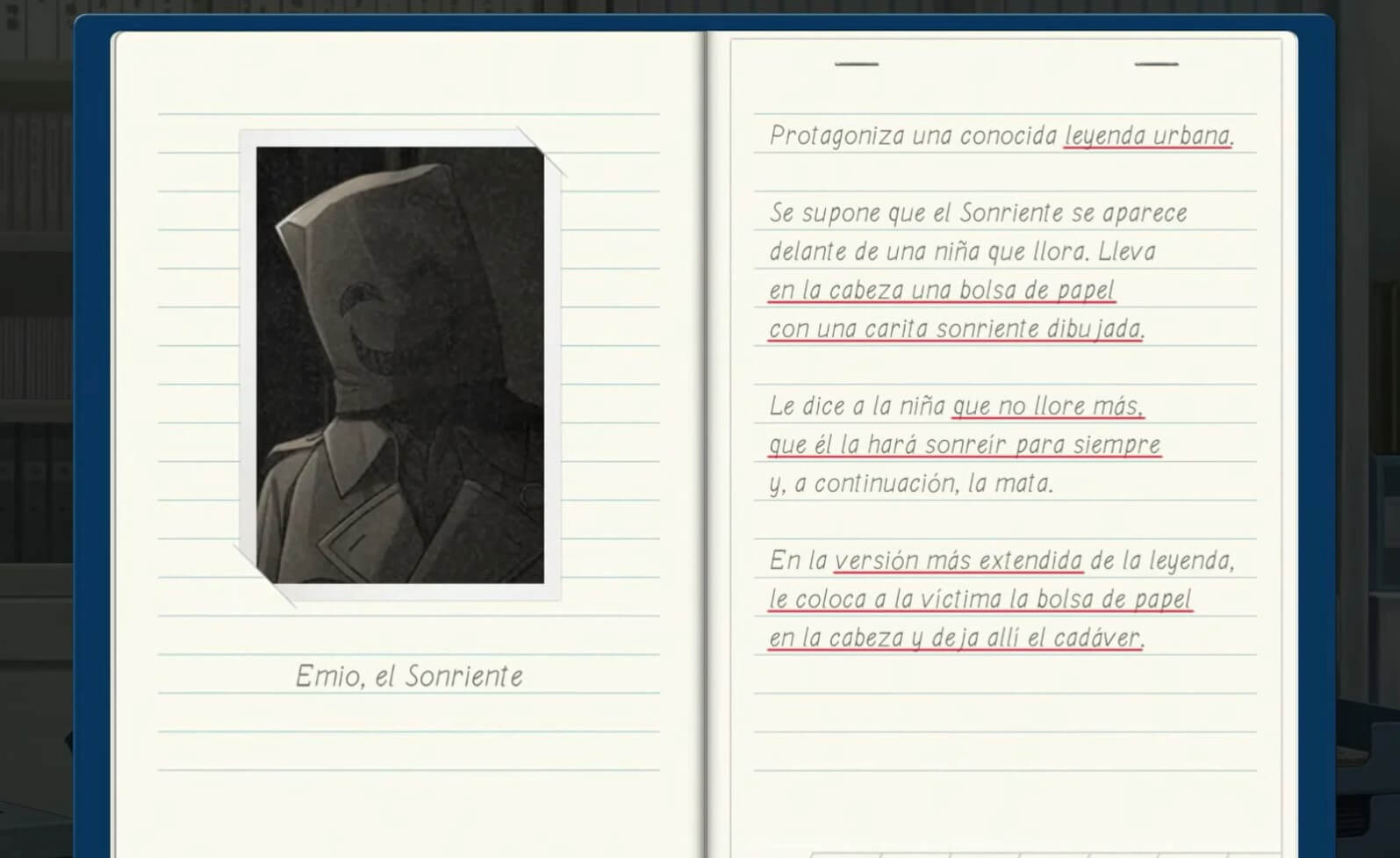Select underlined 'versión más extendida'
The width and height of the screenshot is (1400, 858).
(x=958, y=560)
